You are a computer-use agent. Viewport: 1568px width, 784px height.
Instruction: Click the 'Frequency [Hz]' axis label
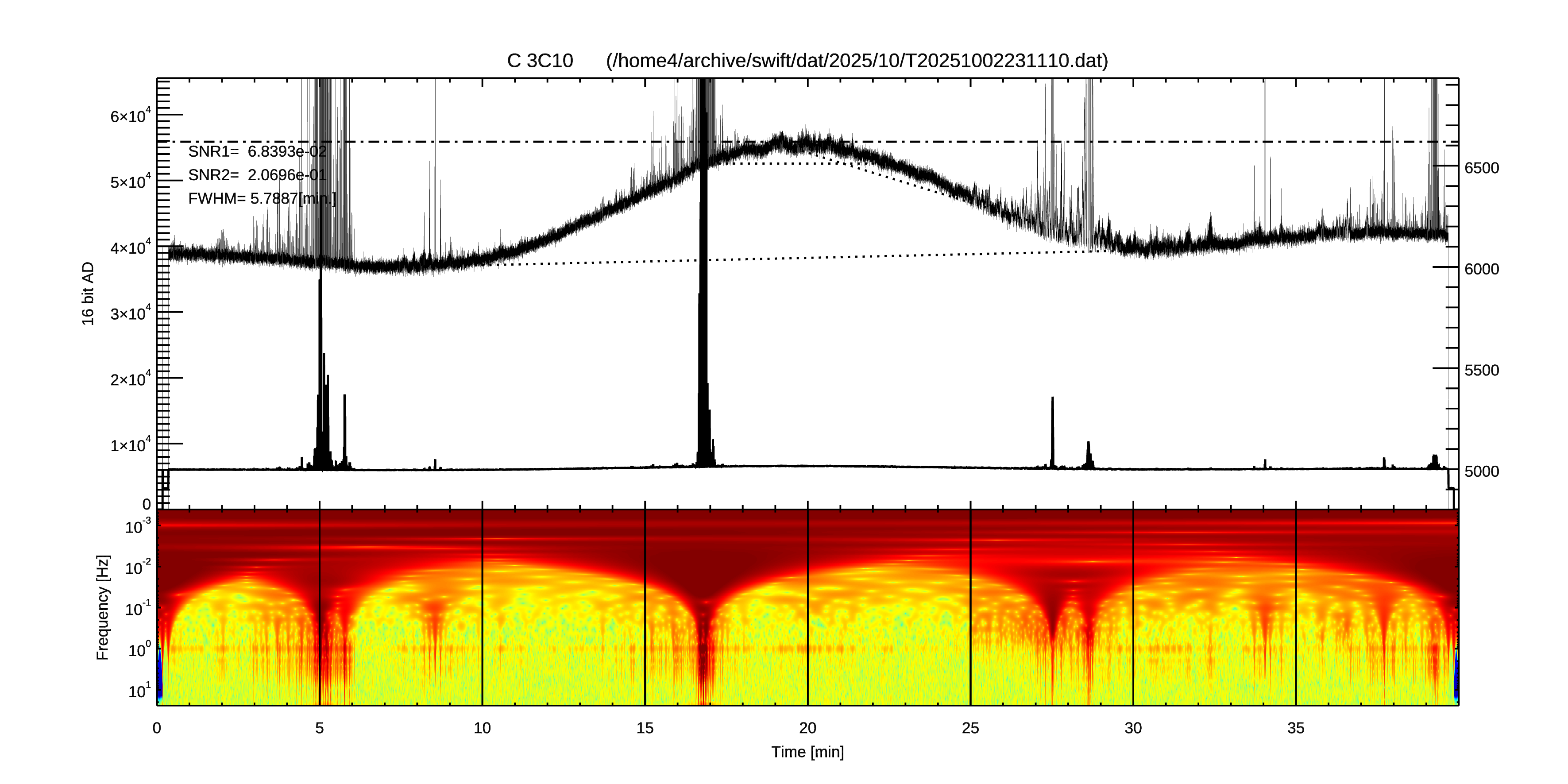click(x=103, y=607)
